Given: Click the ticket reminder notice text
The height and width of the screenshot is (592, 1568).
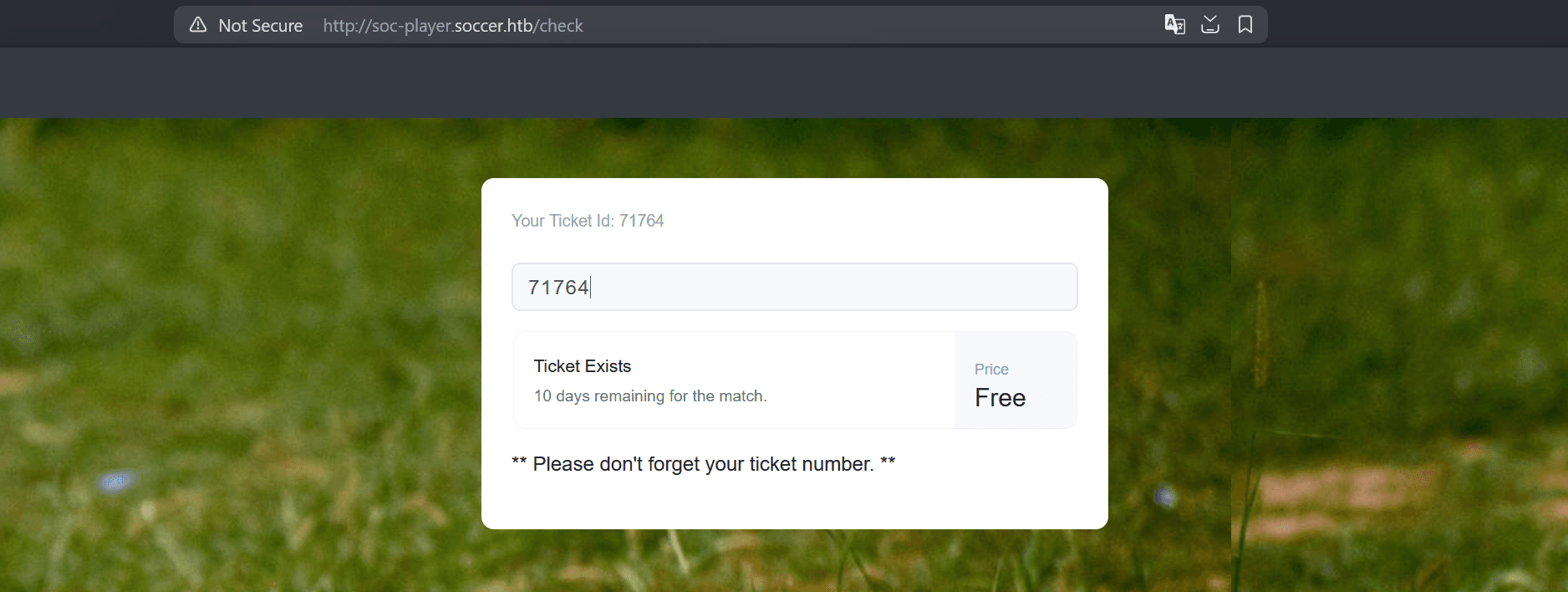Looking at the screenshot, I should 703,463.
